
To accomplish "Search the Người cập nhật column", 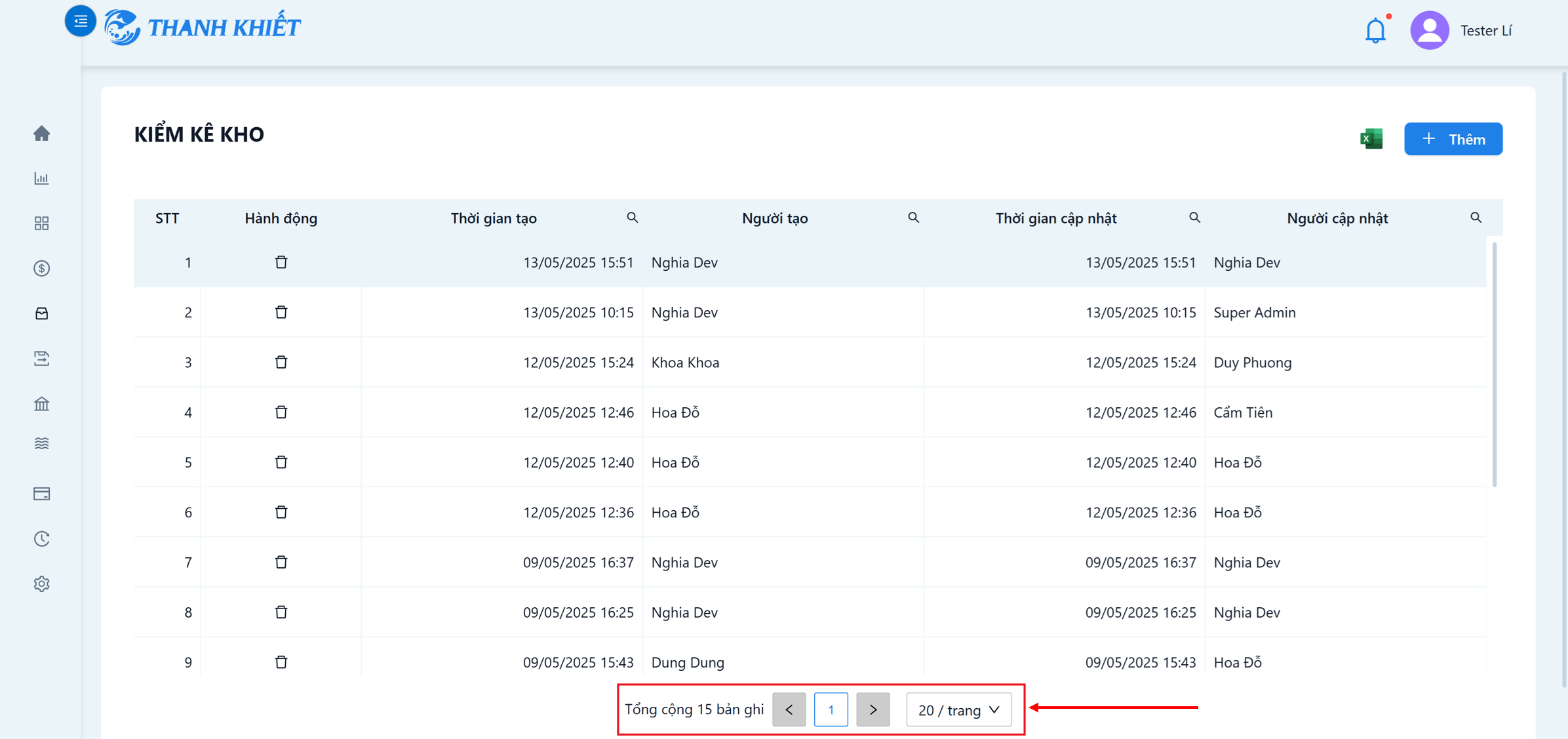I will (1476, 218).
